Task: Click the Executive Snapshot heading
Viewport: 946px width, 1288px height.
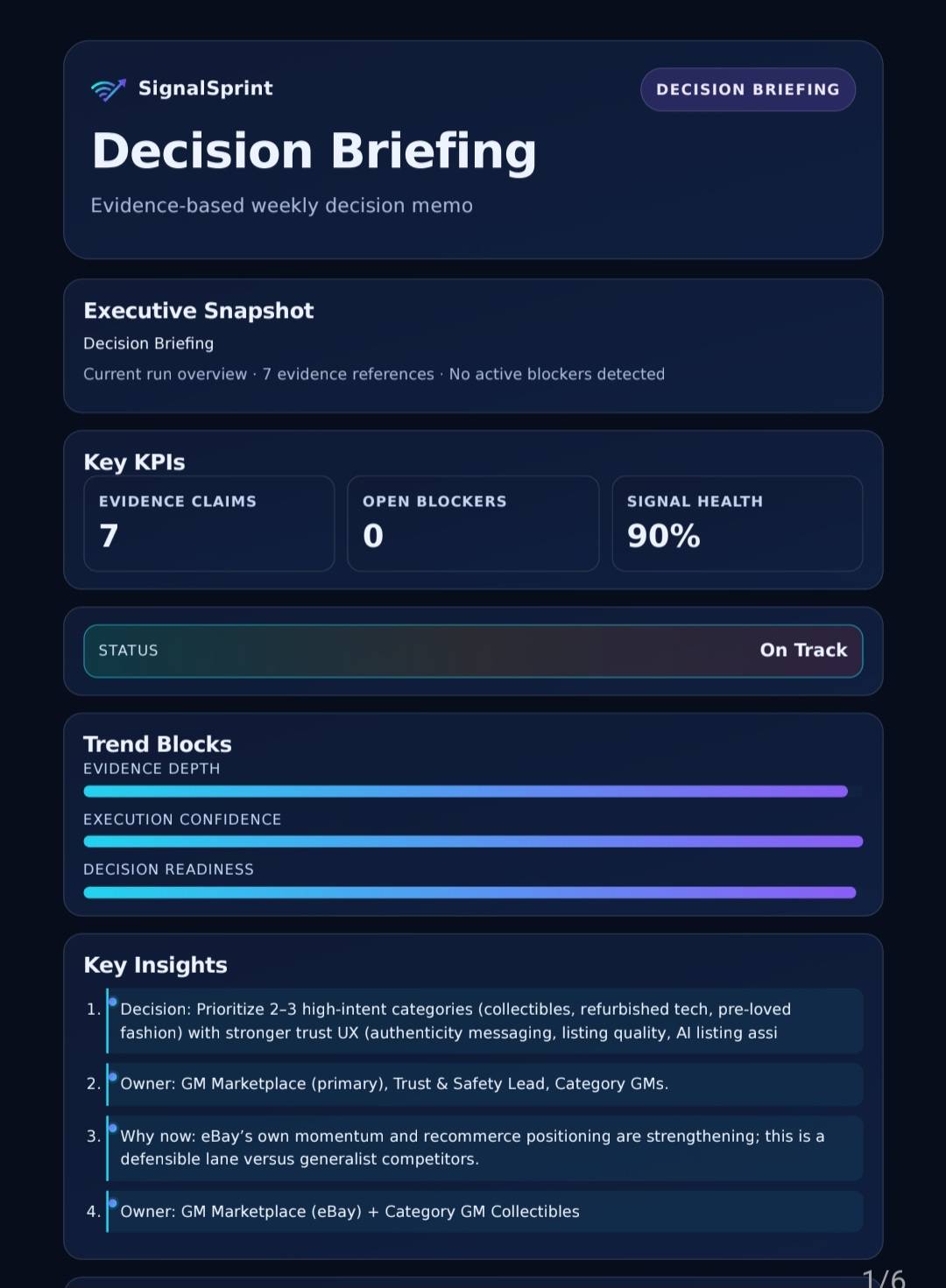Action: click(199, 311)
